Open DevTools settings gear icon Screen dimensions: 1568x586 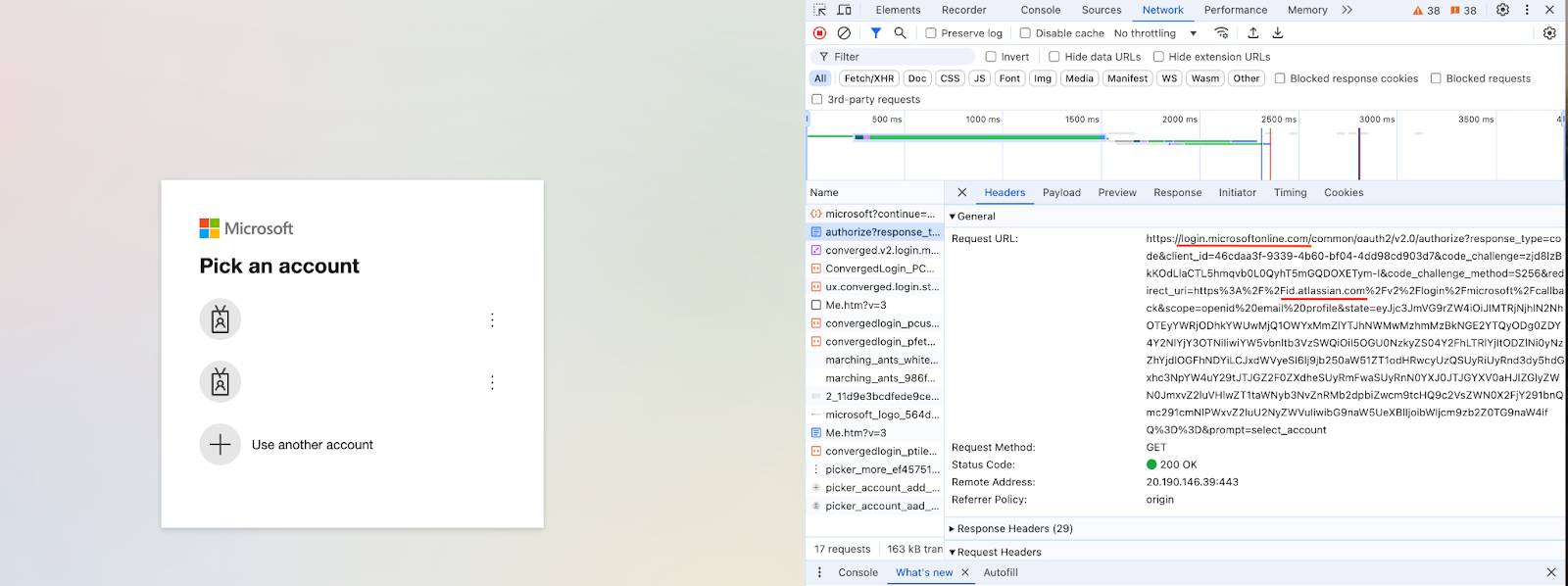1502,10
